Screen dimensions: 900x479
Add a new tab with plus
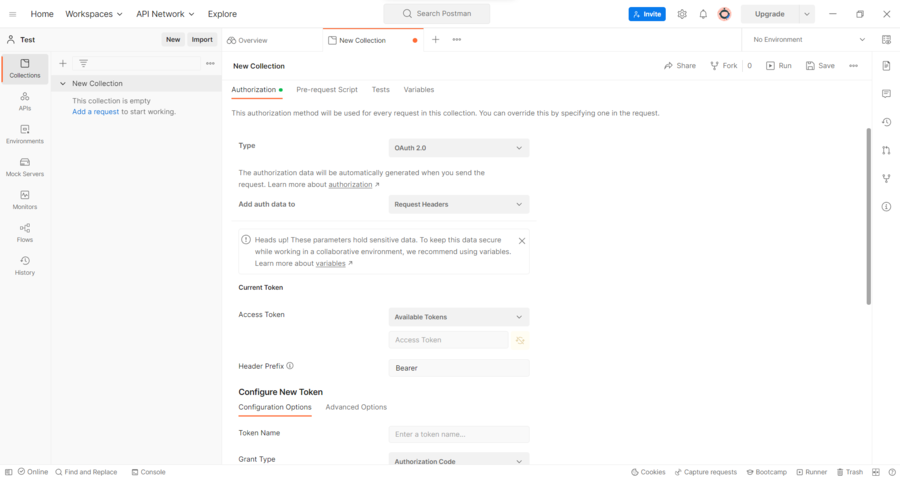click(436, 40)
